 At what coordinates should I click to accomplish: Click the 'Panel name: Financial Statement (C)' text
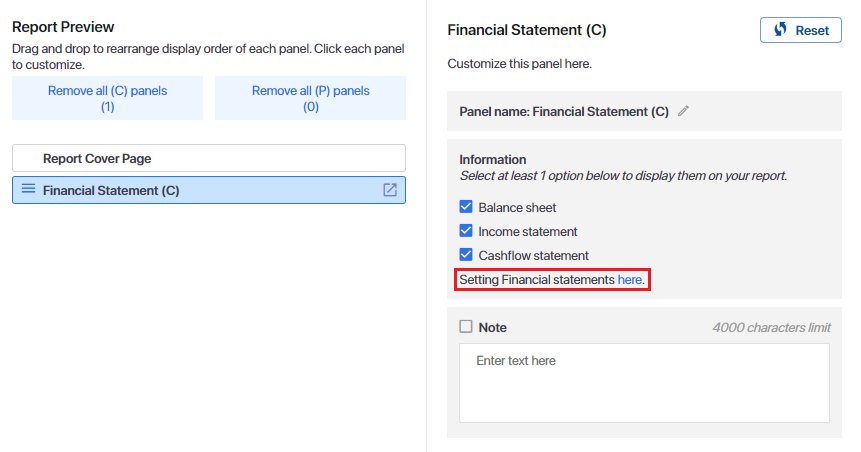(x=564, y=112)
